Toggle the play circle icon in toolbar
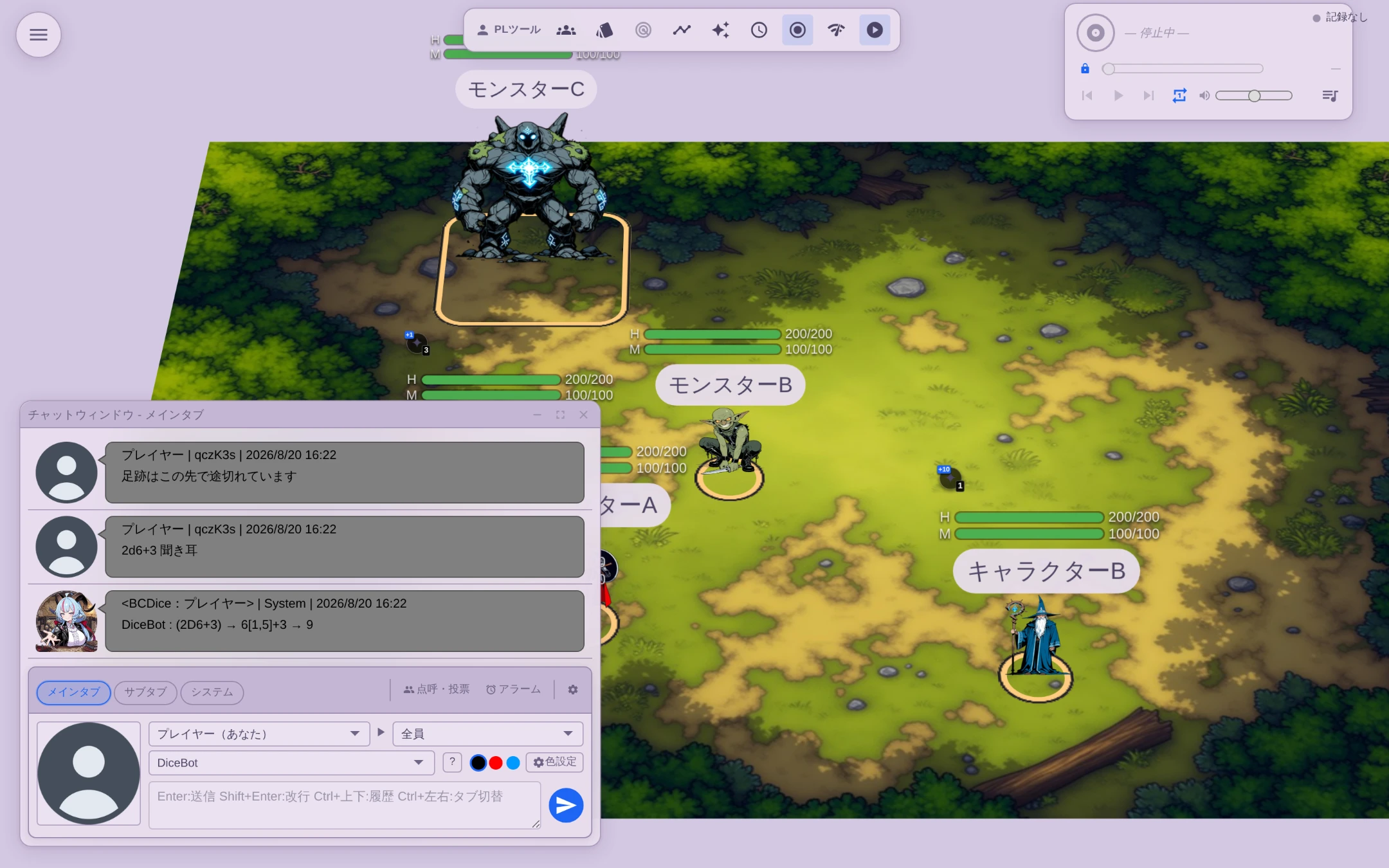This screenshot has width=1389, height=868. [875, 30]
